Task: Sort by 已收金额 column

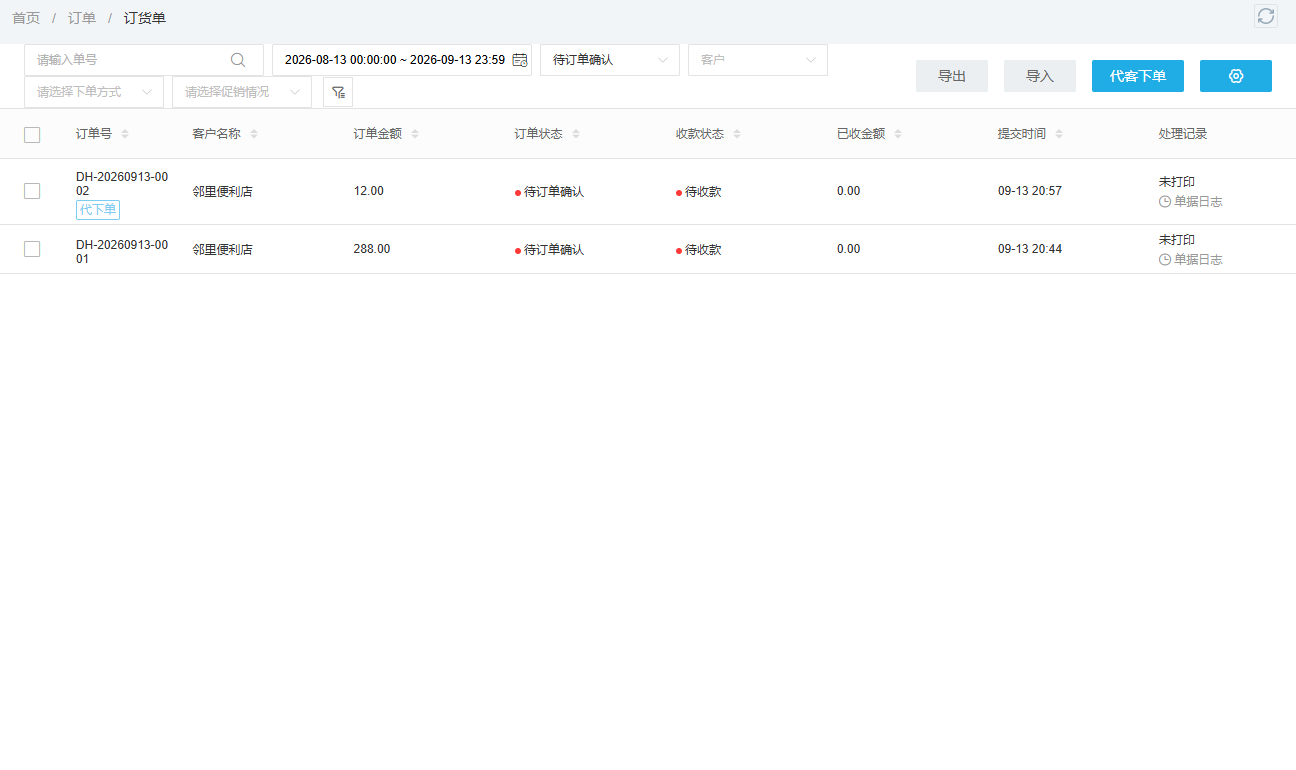Action: point(898,134)
